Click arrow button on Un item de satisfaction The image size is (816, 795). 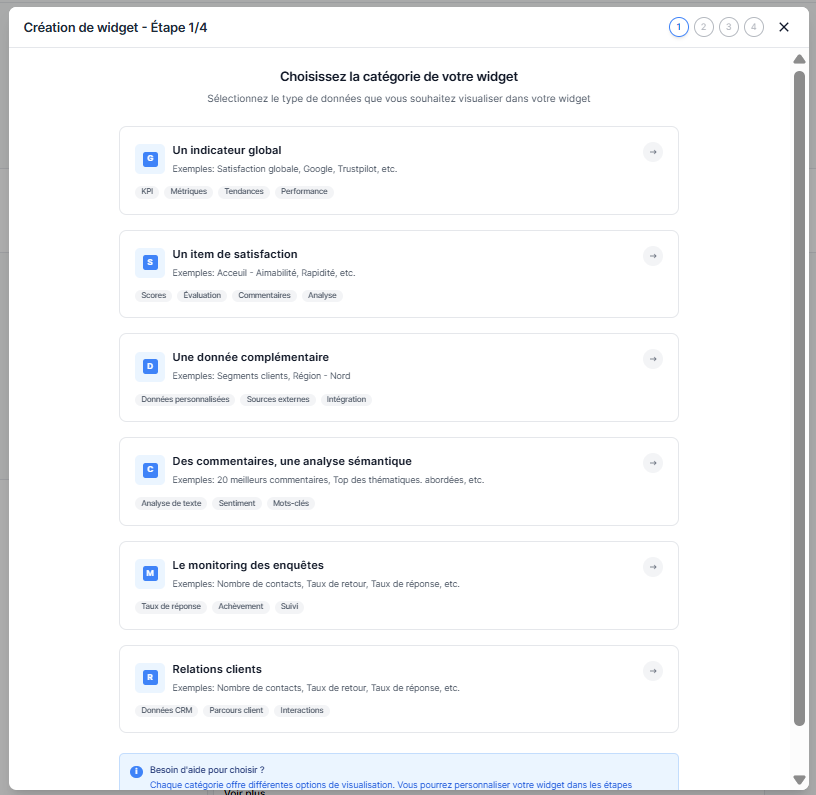point(652,256)
